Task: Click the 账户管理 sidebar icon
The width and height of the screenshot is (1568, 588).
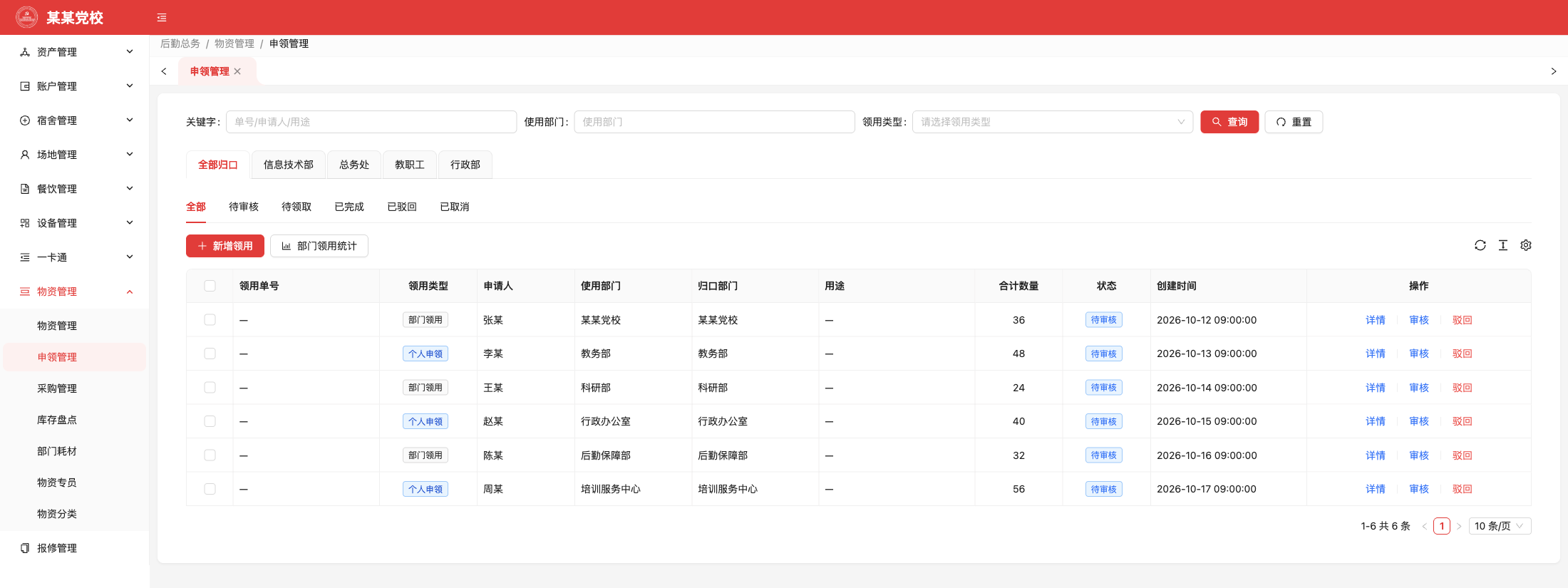Action: point(25,86)
